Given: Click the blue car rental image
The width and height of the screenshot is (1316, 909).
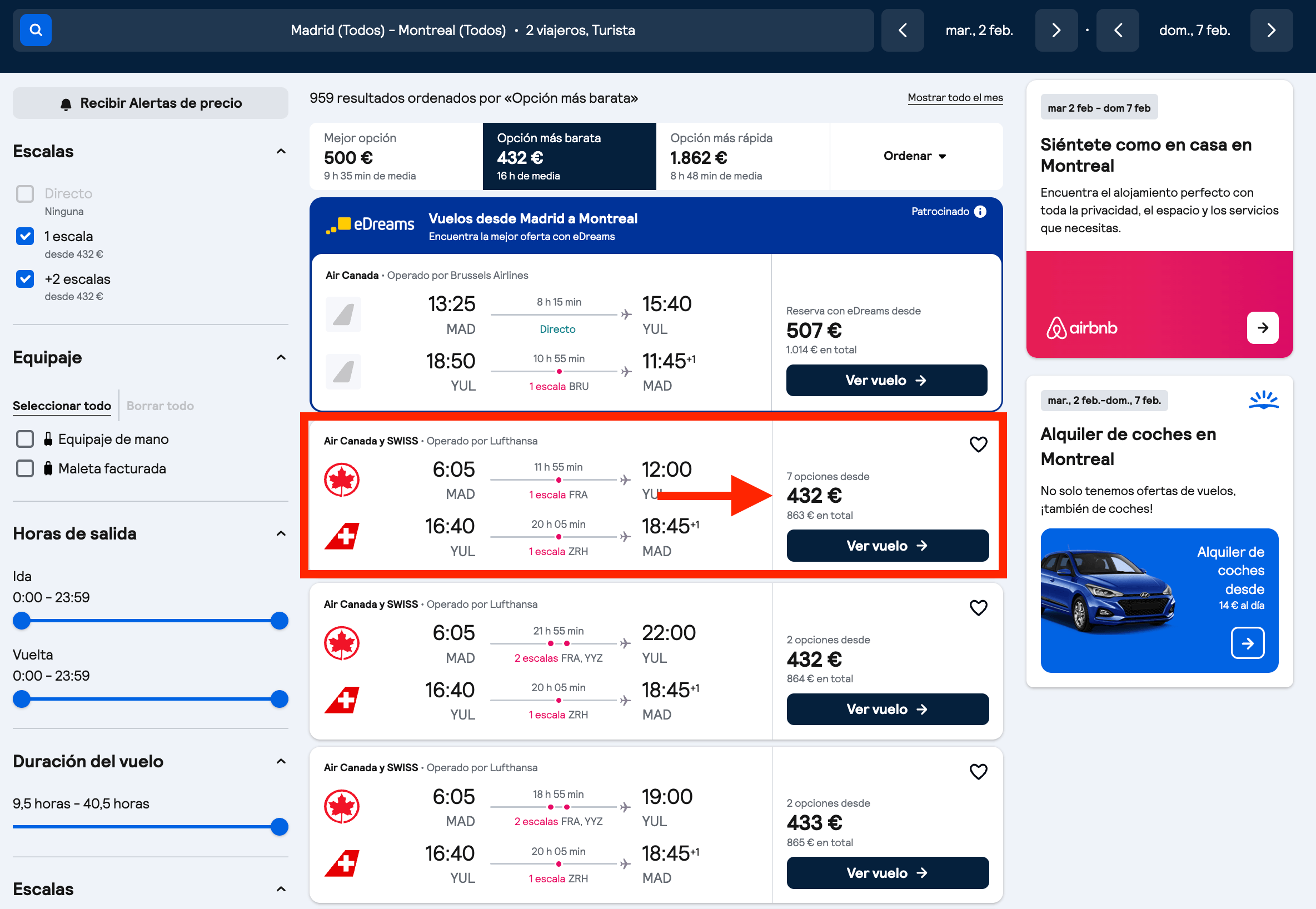Looking at the screenshot, I should [1159, 600].
